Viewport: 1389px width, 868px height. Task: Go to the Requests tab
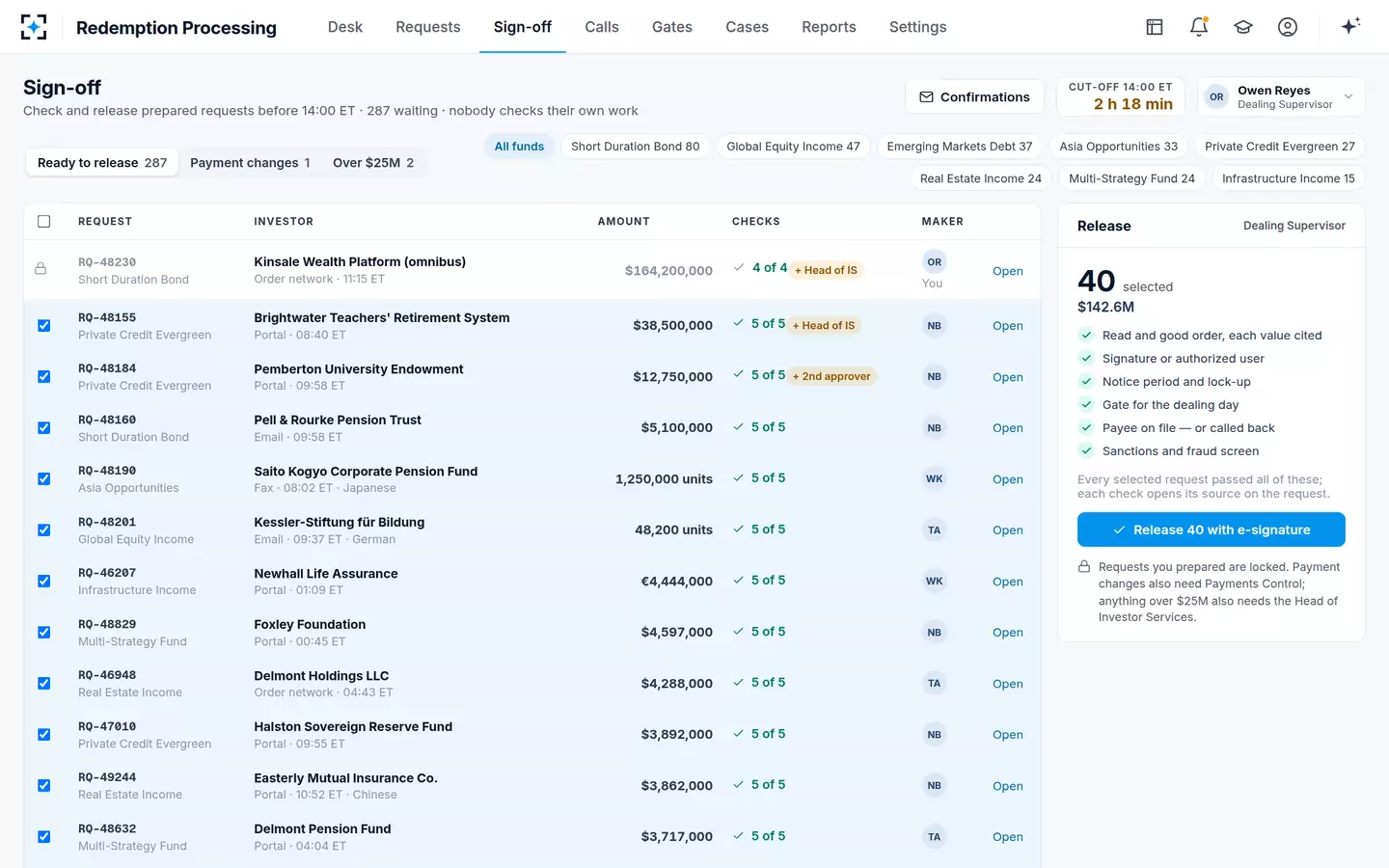(427, 27)
